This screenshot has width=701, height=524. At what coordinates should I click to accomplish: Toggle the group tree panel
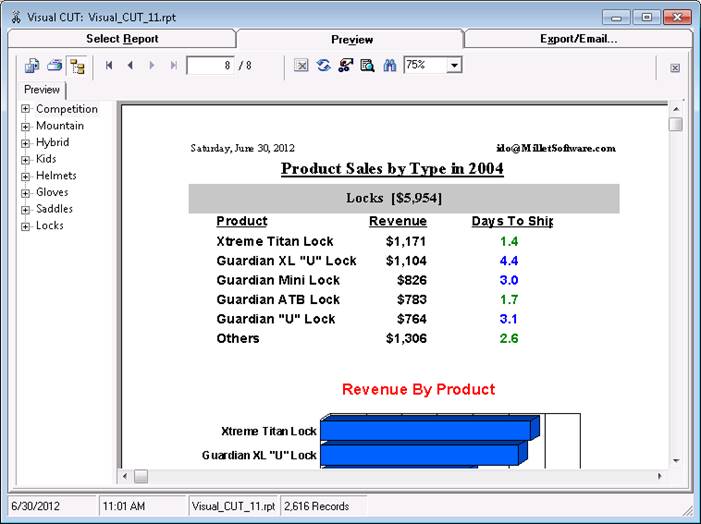(77, 65)
